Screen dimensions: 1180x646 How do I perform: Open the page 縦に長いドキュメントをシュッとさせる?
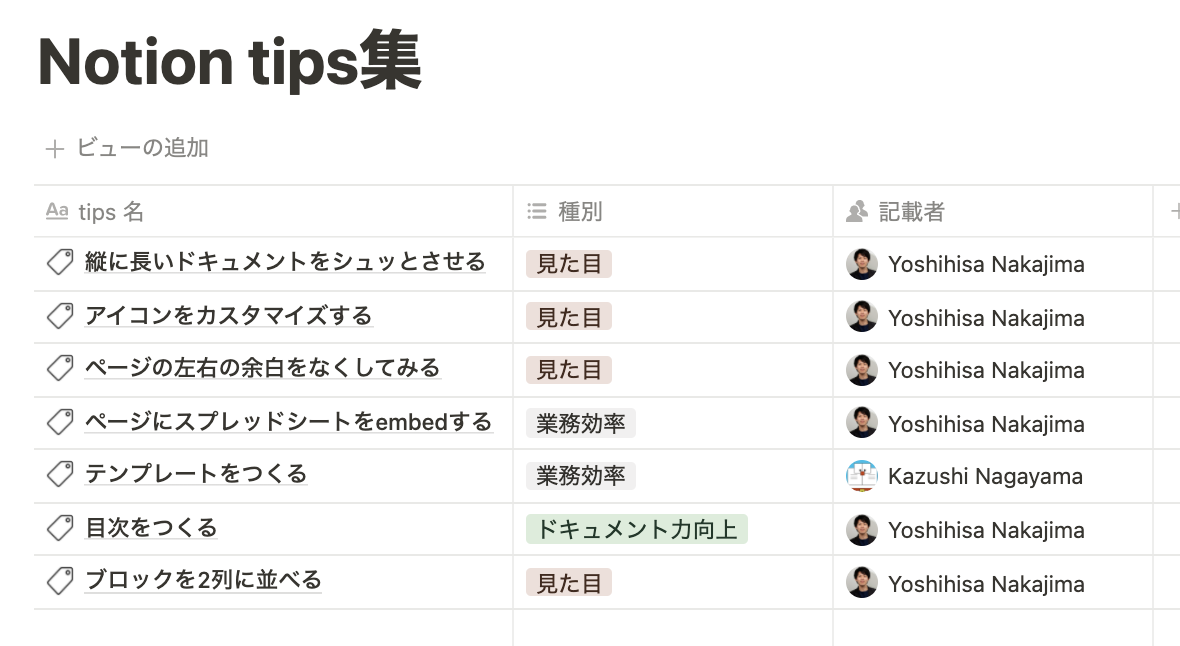[285, 262]
